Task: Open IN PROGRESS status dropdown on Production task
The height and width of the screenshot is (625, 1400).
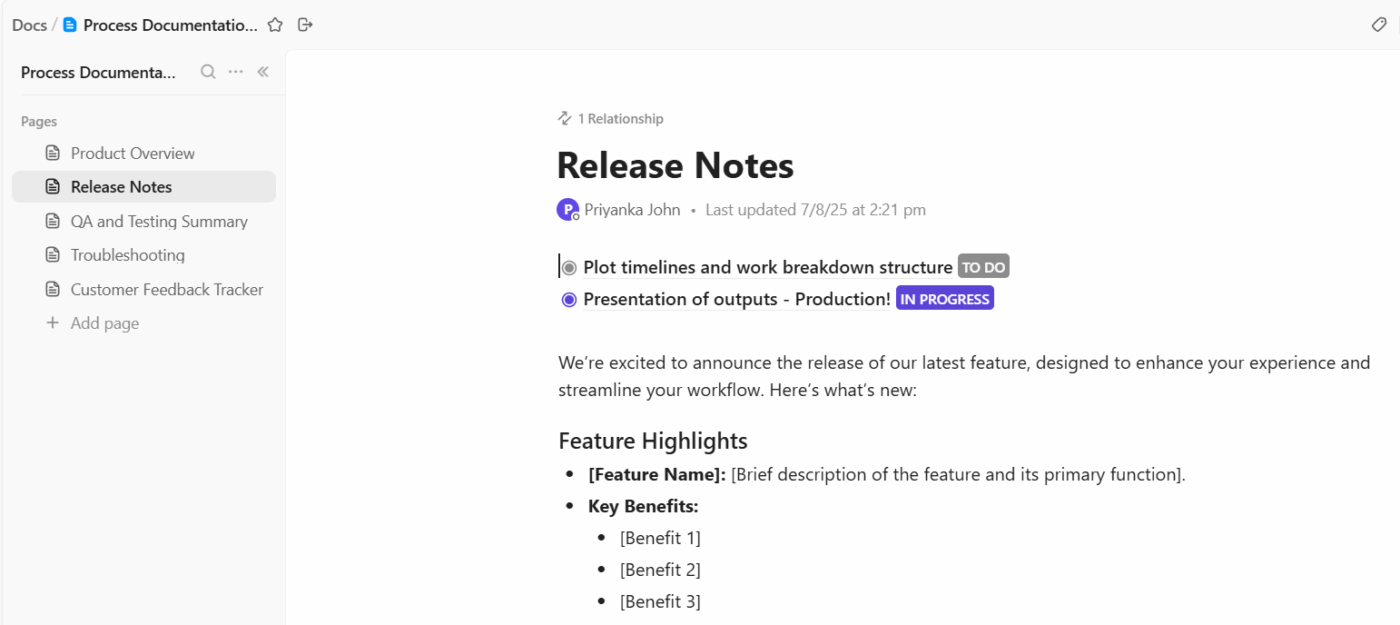Action: 944,297
